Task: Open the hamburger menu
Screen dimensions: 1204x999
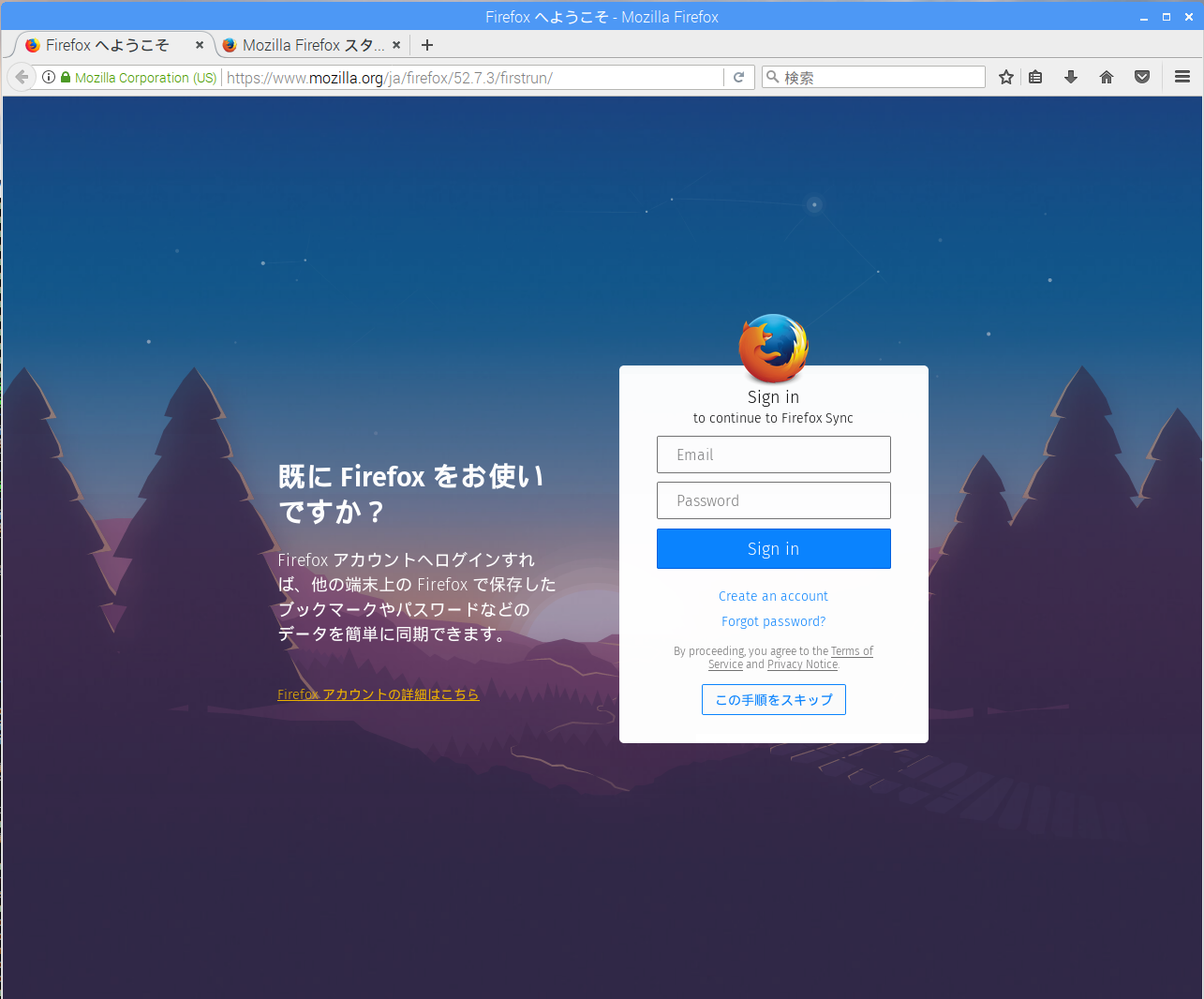Action: pos(1182,77)
